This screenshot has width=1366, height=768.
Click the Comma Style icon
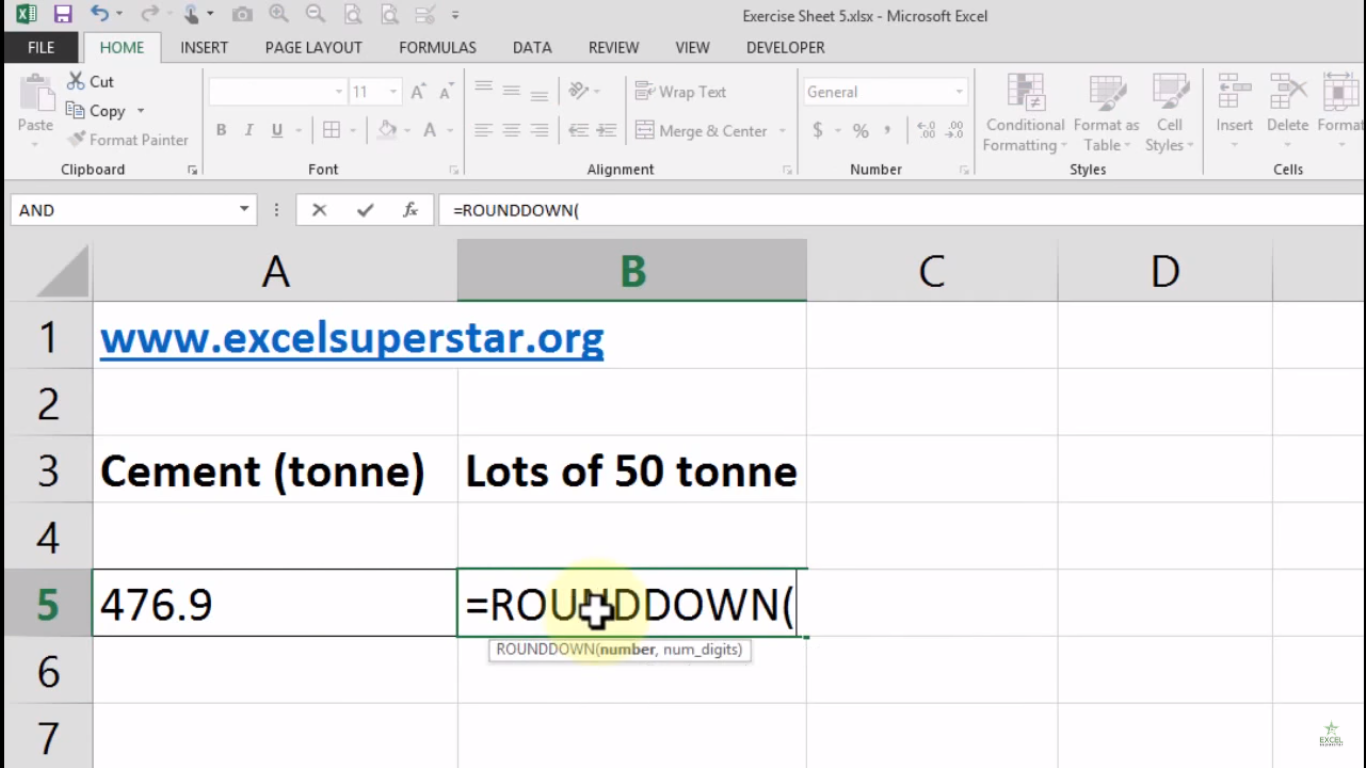(887, 131)
